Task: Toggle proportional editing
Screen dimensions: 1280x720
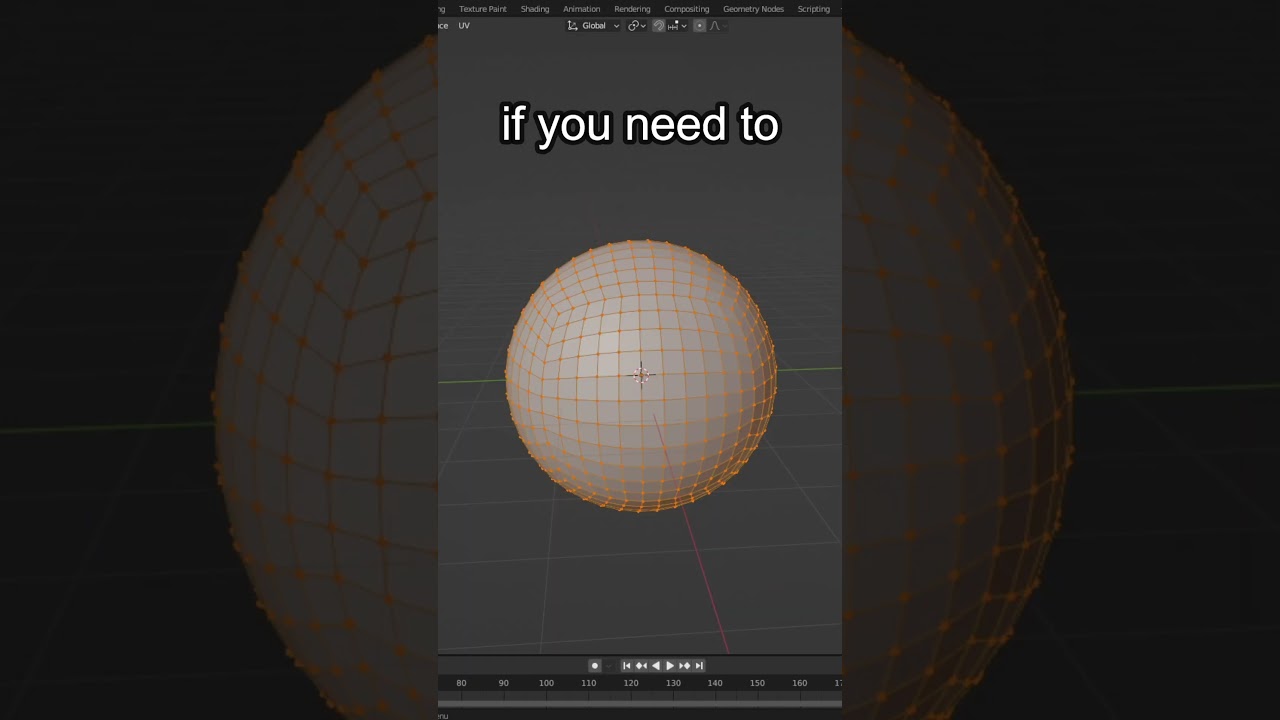Action: 699,26
